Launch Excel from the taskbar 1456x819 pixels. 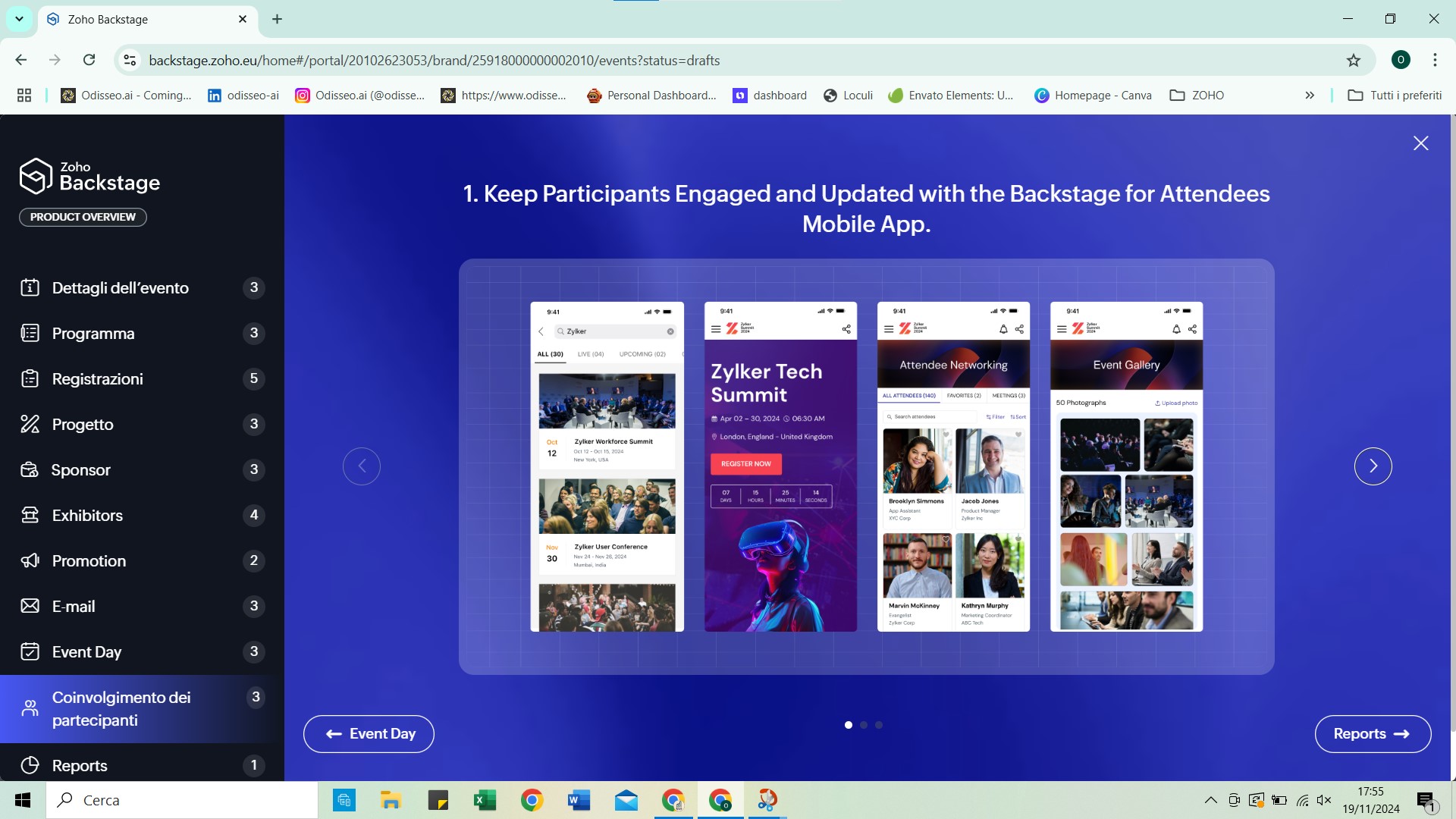pyautogui.click(x=485, y=800)
